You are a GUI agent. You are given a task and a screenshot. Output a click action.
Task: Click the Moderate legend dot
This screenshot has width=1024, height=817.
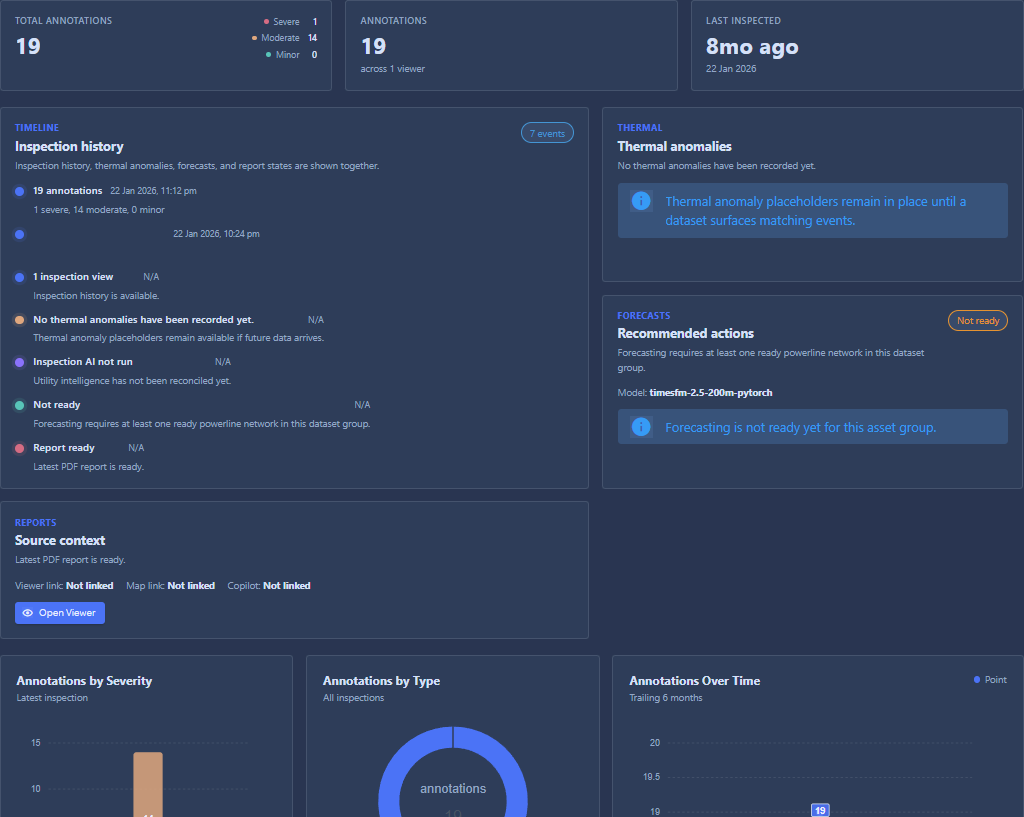pyautogui.click(x=254, y=38)
